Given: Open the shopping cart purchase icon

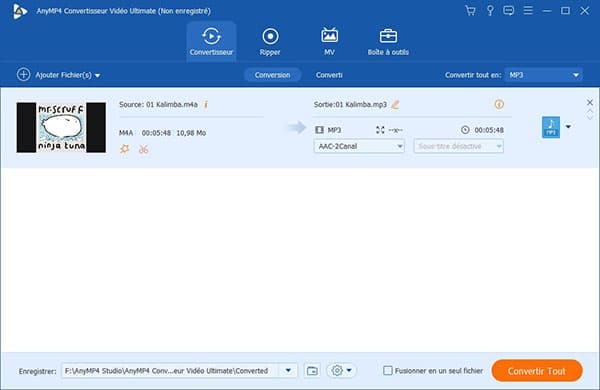Looking at the screenshot, I should tap(470, 11).
